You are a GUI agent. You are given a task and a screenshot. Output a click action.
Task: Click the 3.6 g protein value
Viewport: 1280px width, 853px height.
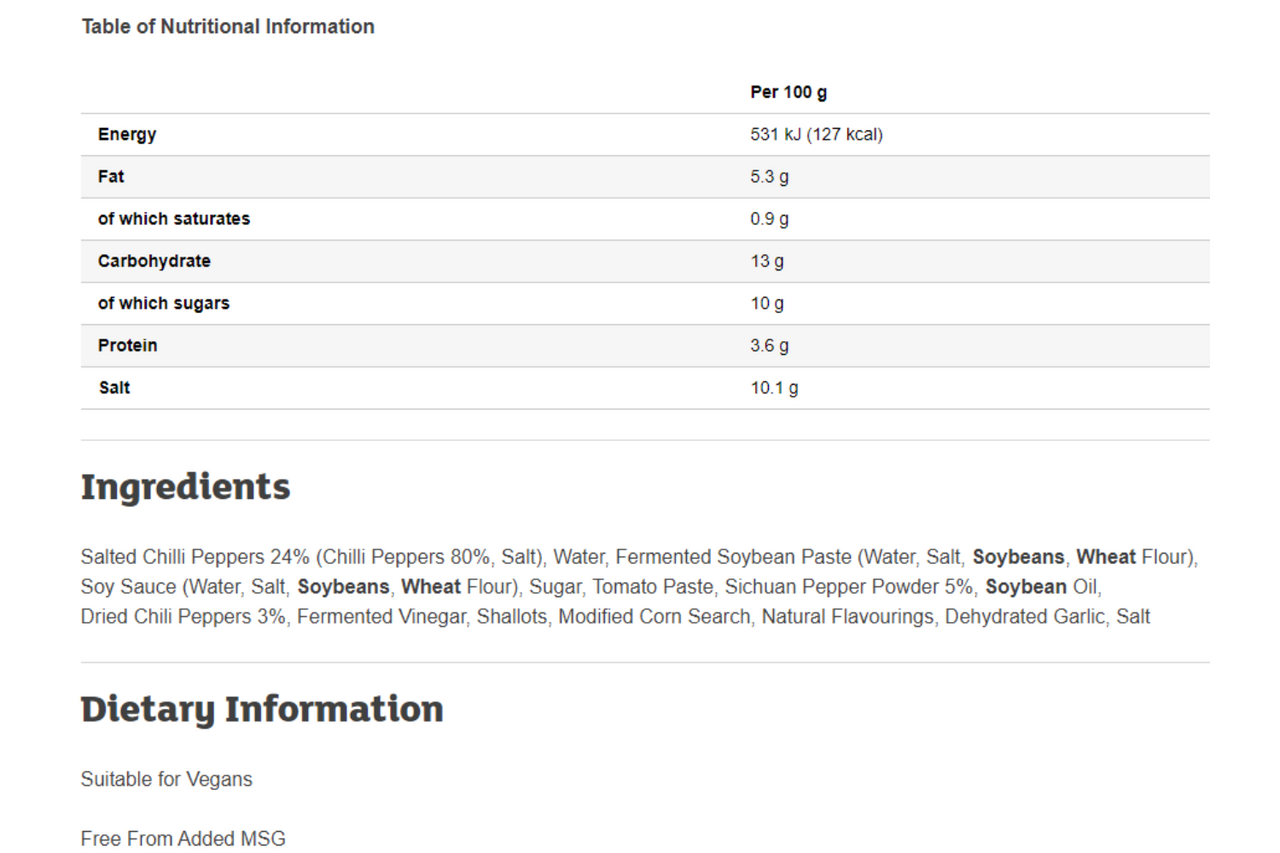769,346
